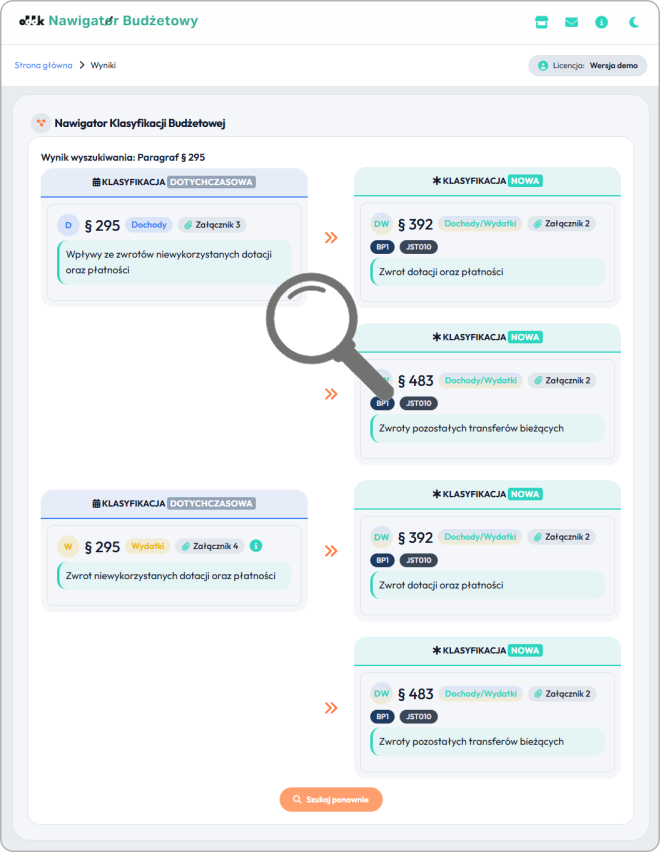Viewport: 660px width, 852px height.
Task: Click Szukaj ponownie button
Action: pyautogui.click(x=331, y=799)
